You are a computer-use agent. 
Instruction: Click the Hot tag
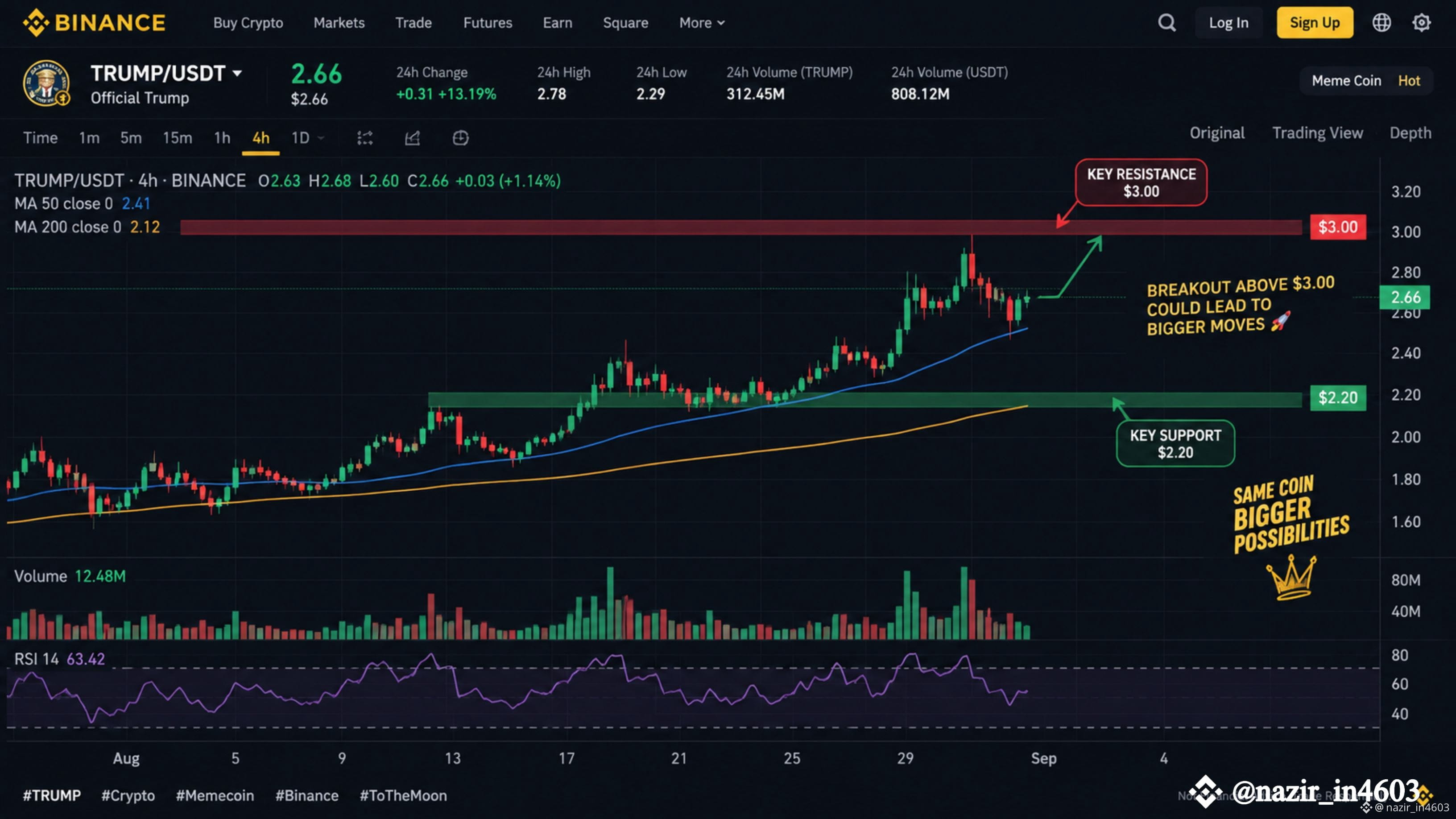tap(1409, 81)
